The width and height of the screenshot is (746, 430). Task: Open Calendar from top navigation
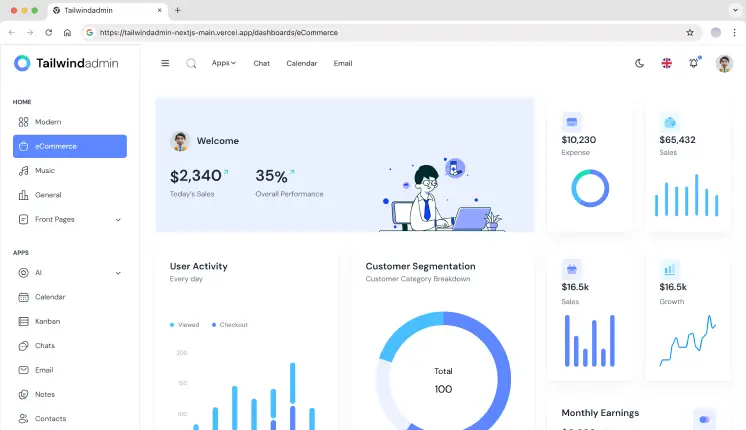click(302, 63)
